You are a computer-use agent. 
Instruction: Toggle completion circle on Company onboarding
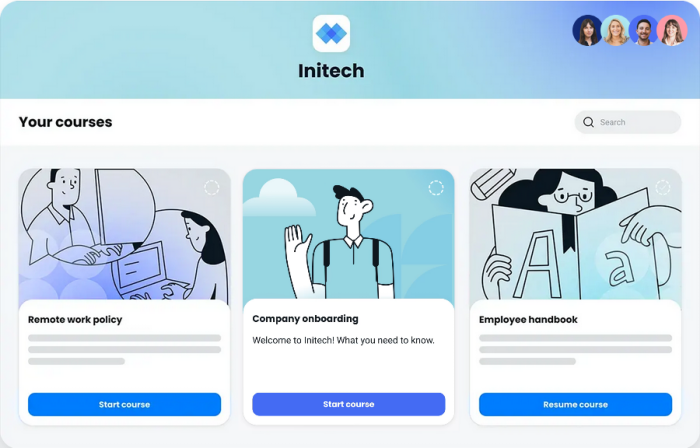[x=436, y=187]
